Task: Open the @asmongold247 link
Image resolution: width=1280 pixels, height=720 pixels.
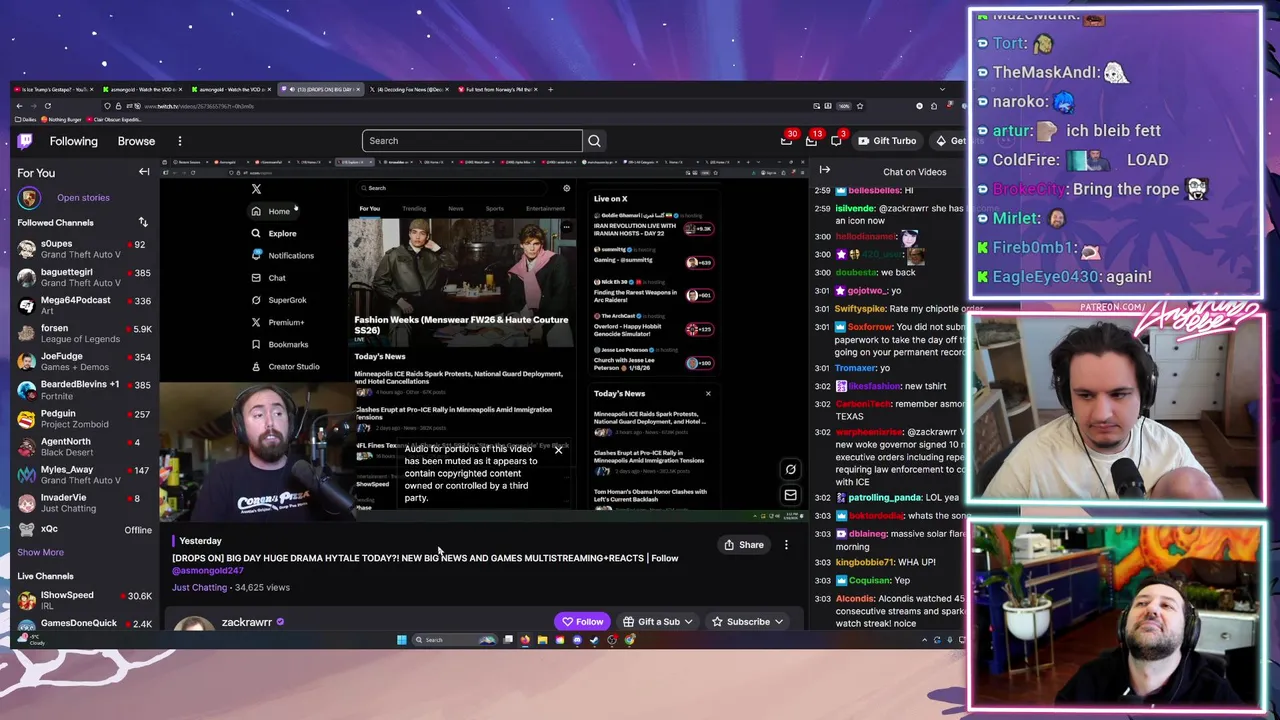Action: (x=208, y=571)
